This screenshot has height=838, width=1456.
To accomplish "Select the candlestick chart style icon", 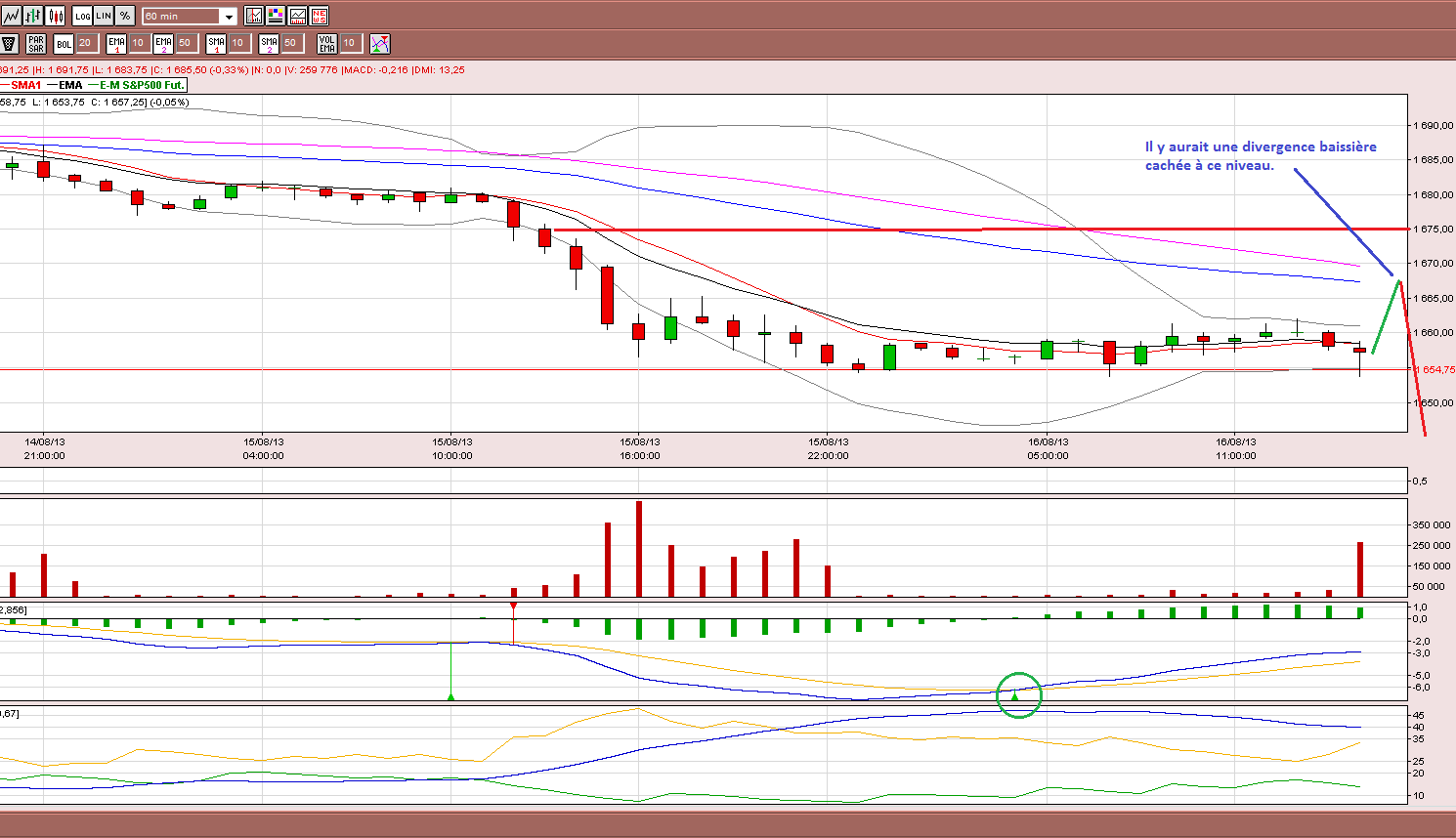I will click(56, 16).
